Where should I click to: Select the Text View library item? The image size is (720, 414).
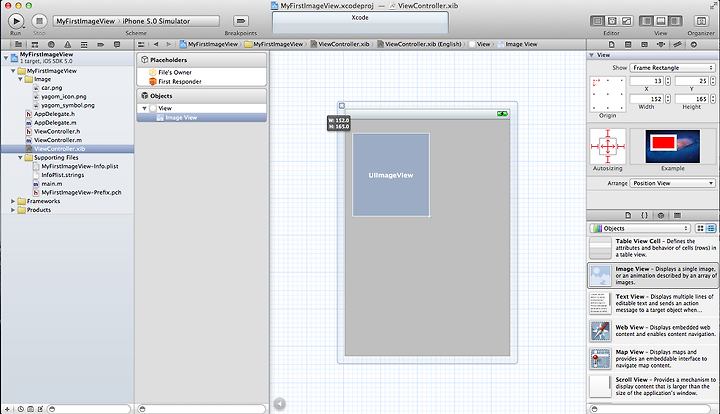click(652, 303)
